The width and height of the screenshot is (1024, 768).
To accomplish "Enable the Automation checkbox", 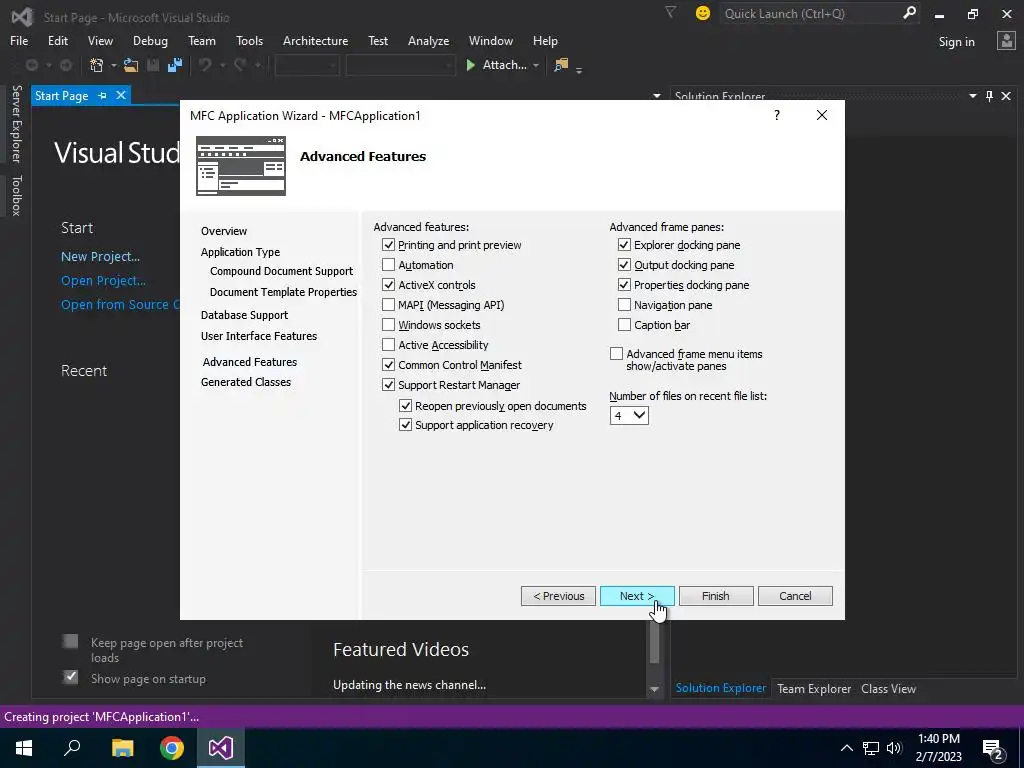I will coord(389,264).
